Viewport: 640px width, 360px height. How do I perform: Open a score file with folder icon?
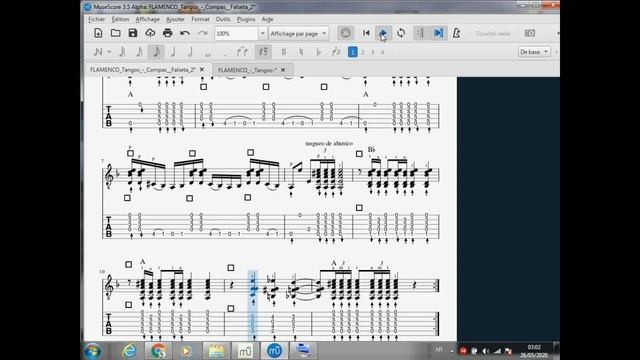116,33
